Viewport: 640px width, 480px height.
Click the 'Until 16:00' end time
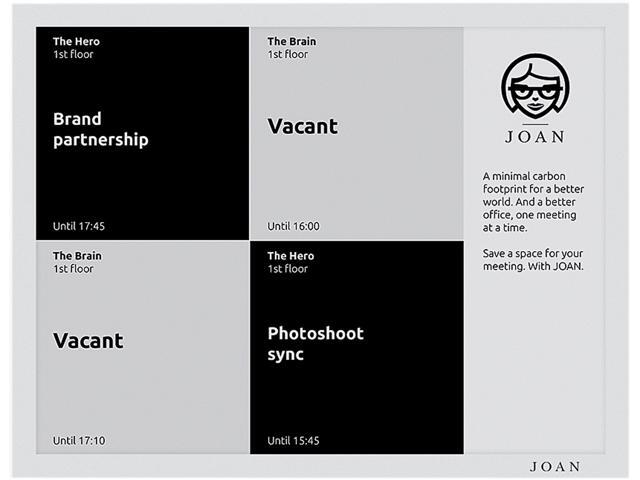click(293, 226)
